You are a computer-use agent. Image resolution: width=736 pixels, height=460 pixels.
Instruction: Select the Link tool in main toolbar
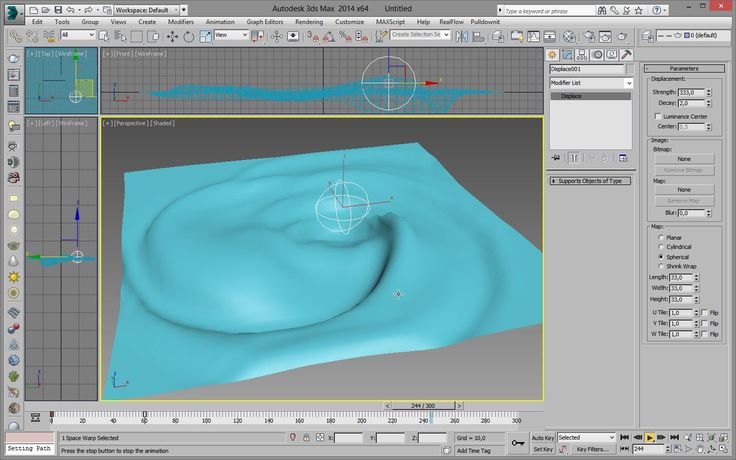coord(16,36)
